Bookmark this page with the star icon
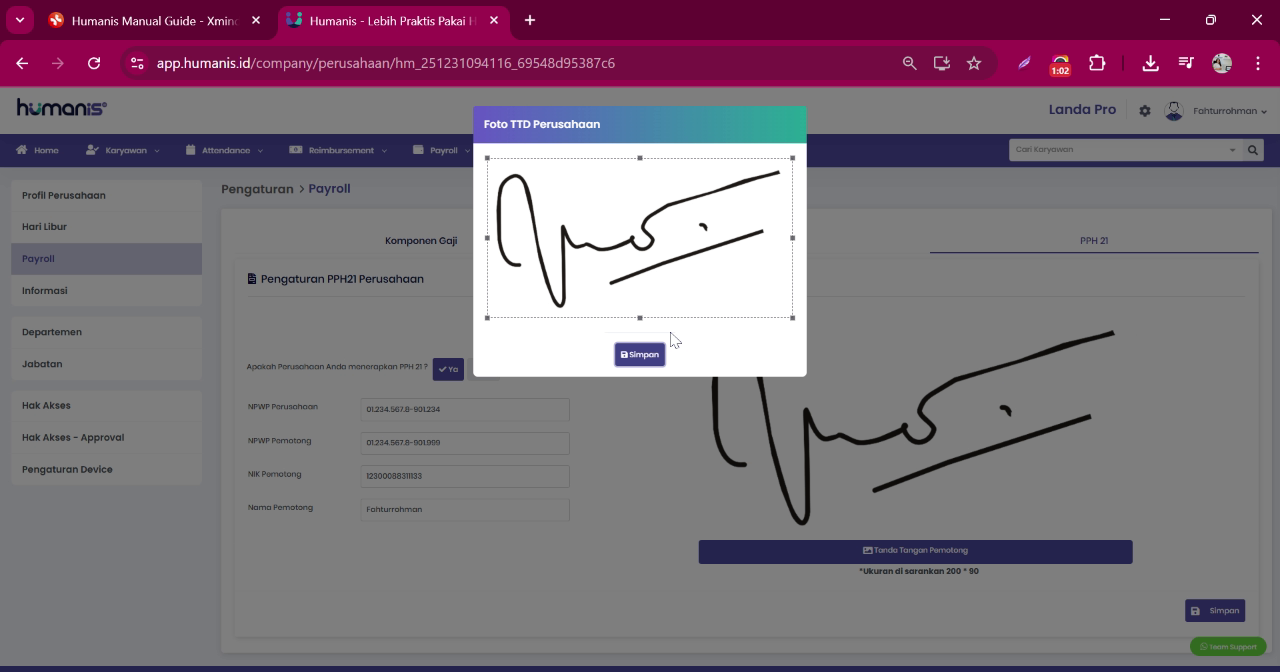 [x=974, y=63]
